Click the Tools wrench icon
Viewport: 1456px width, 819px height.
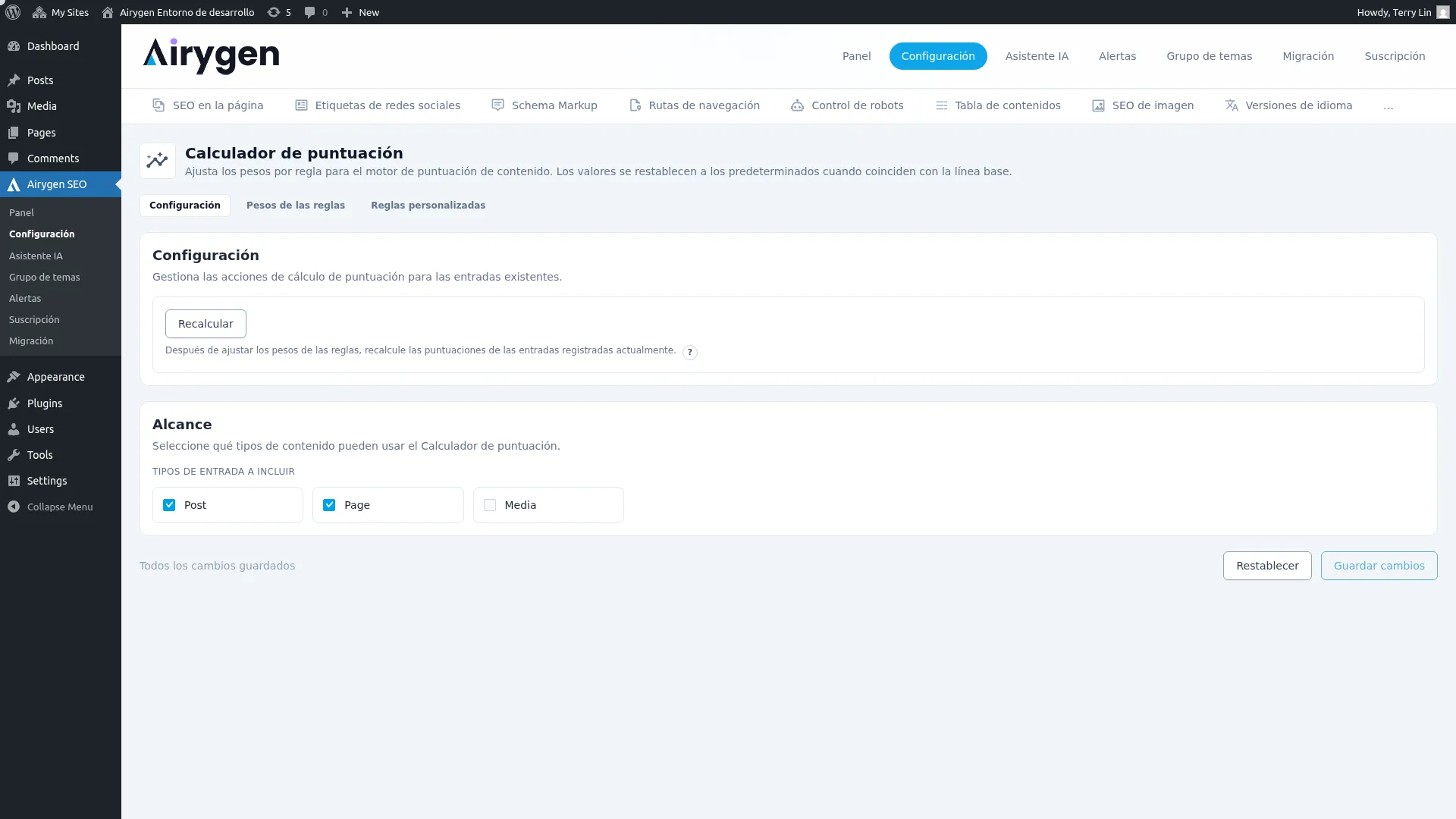coord(14,455)
